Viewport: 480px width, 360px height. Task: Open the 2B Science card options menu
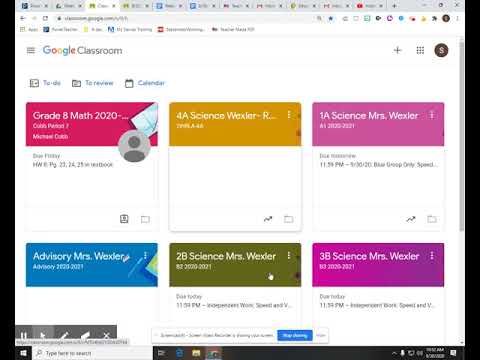tap(289, 256)
